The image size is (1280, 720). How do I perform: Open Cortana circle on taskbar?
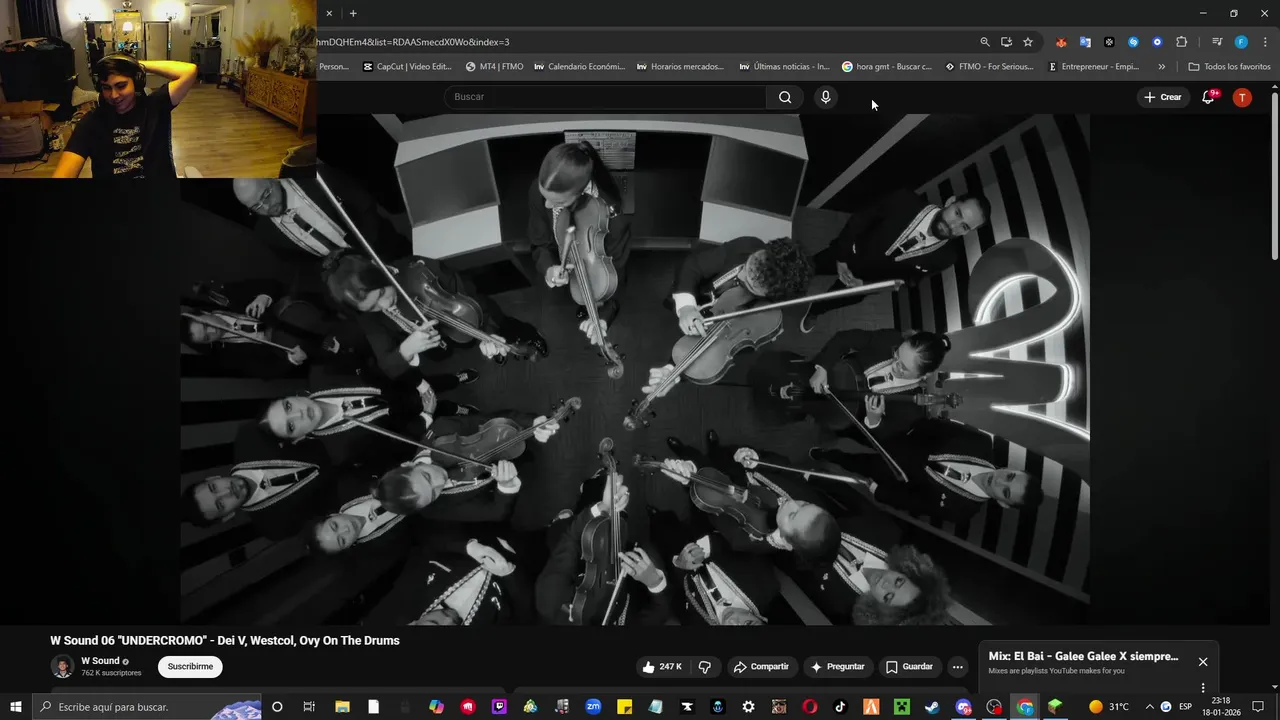pos(277,707)
